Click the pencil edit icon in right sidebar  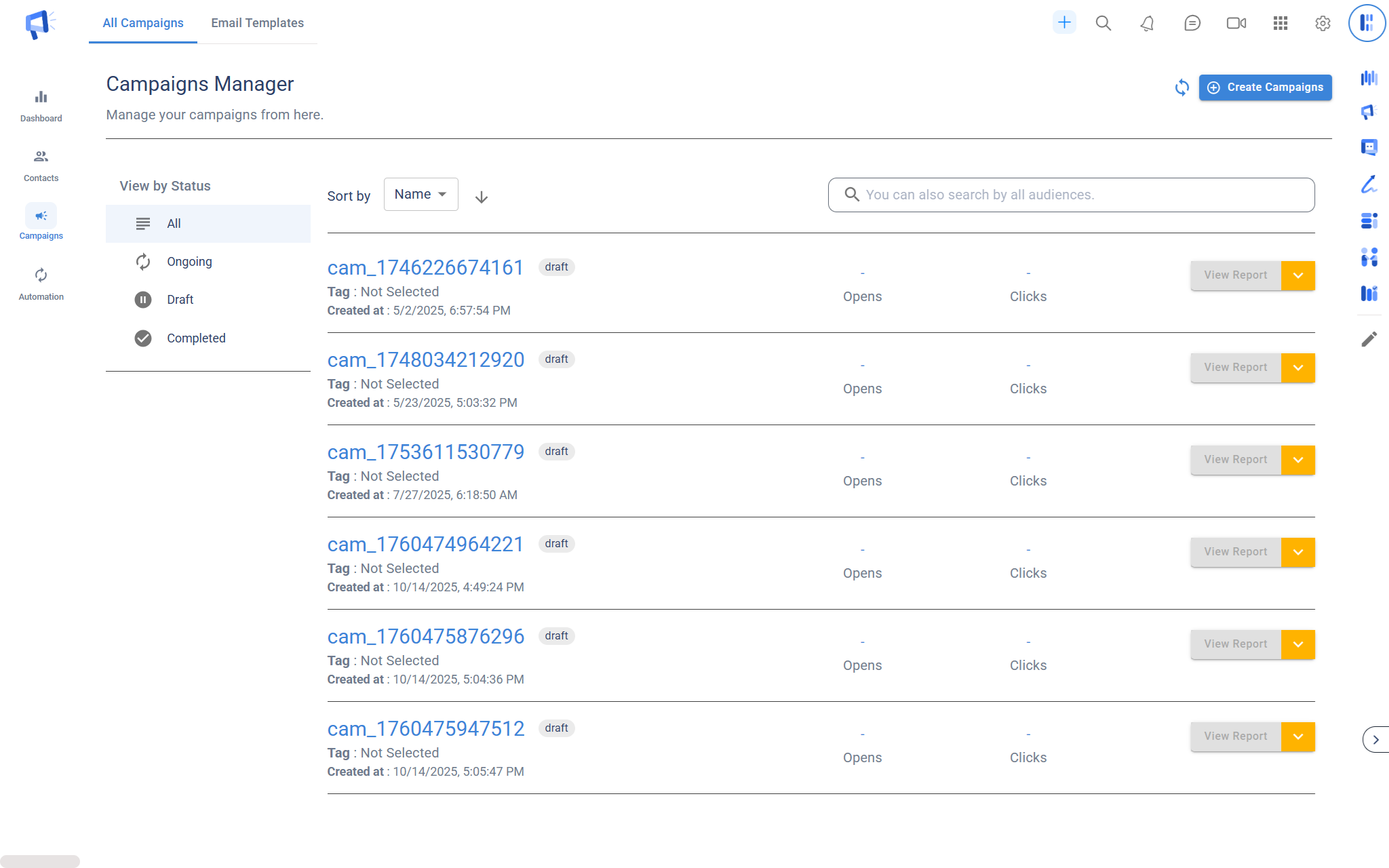[x=1369, y=339]
